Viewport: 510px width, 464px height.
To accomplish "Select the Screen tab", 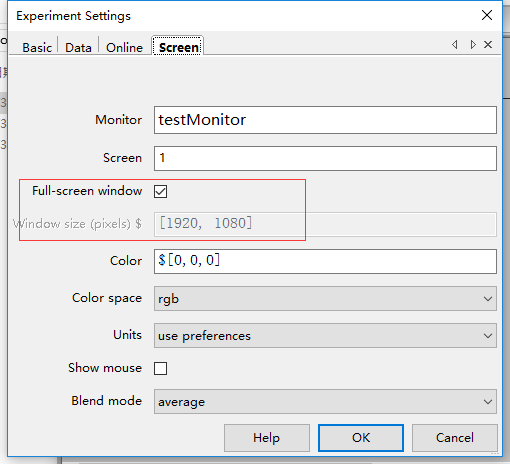I will pos(178,47).
